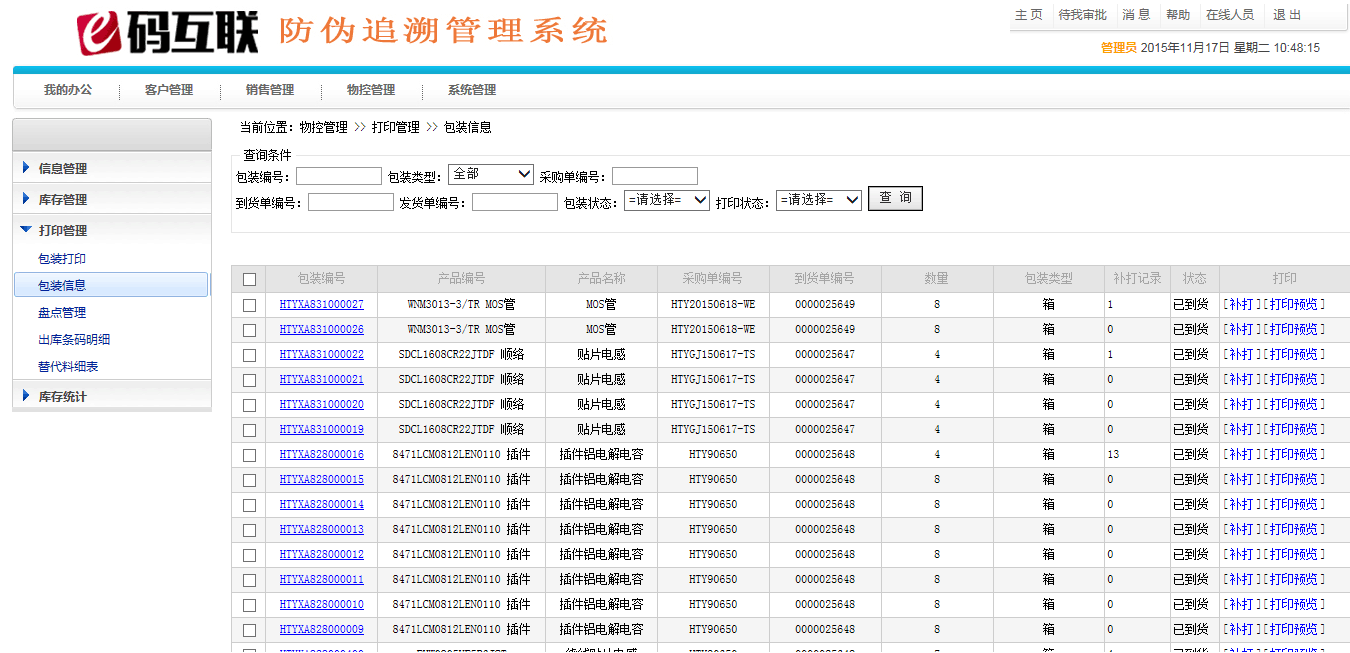The width and height of the screenshot is (1350, 653).
Task: Open the 打印状态 dropdown
Action: tap(818, 200)
